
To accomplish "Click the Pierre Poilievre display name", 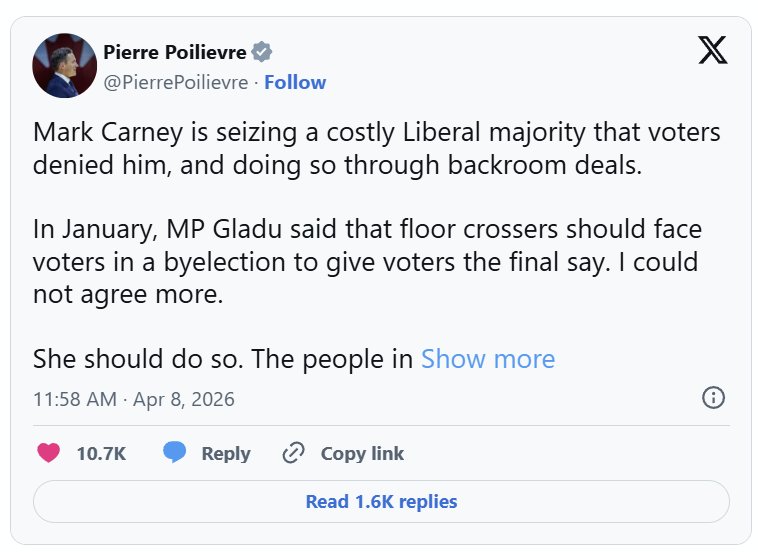I will tap(174, 53).
